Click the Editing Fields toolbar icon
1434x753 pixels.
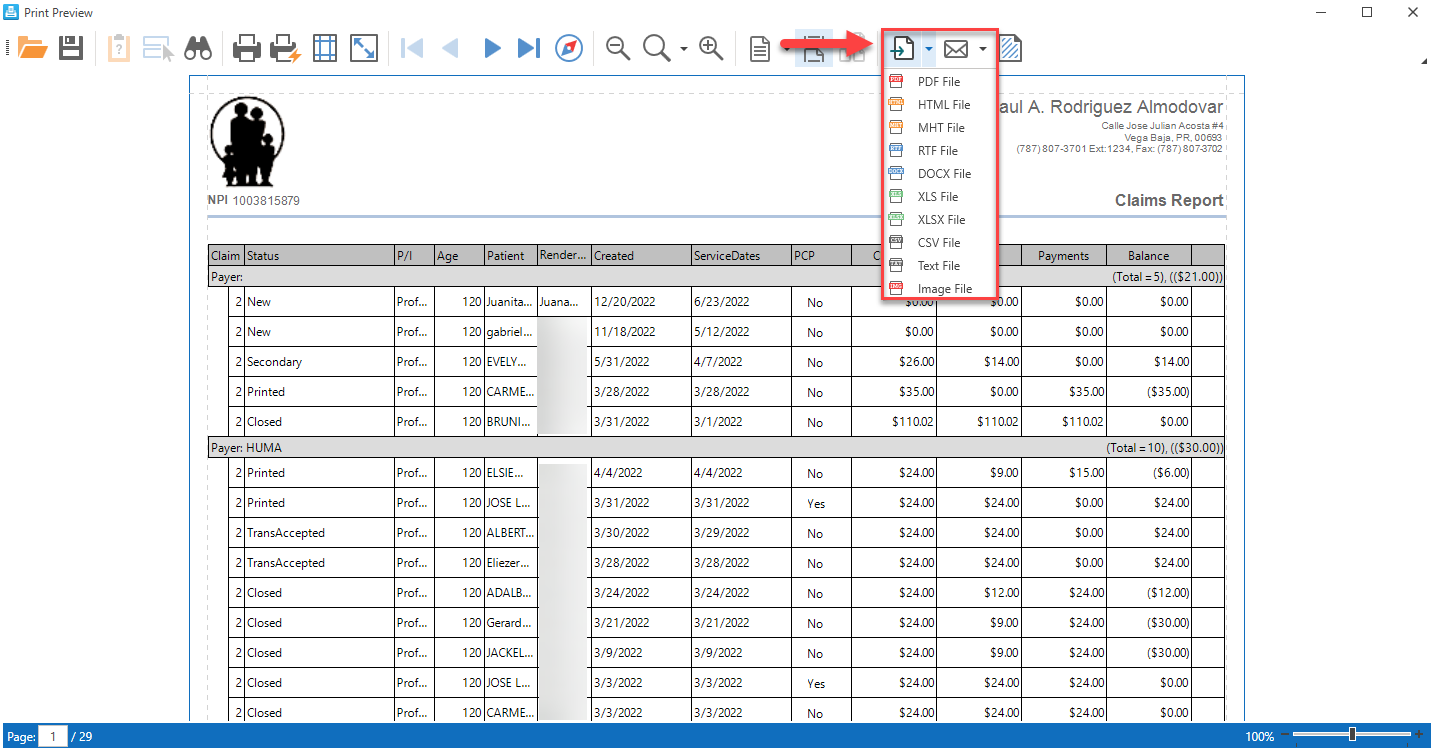coord(158,48)
